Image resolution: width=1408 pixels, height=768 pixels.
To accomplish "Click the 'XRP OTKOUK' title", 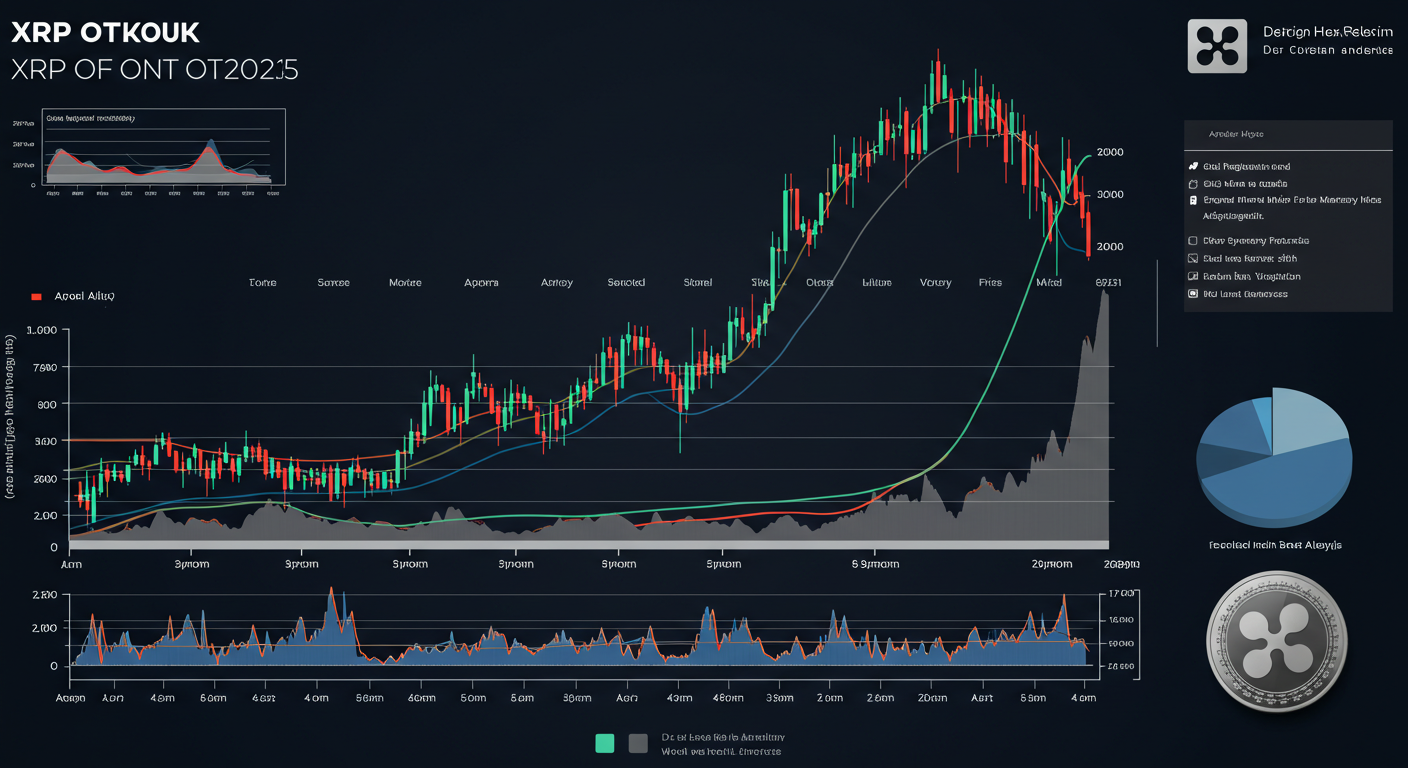I will (105, 33).
